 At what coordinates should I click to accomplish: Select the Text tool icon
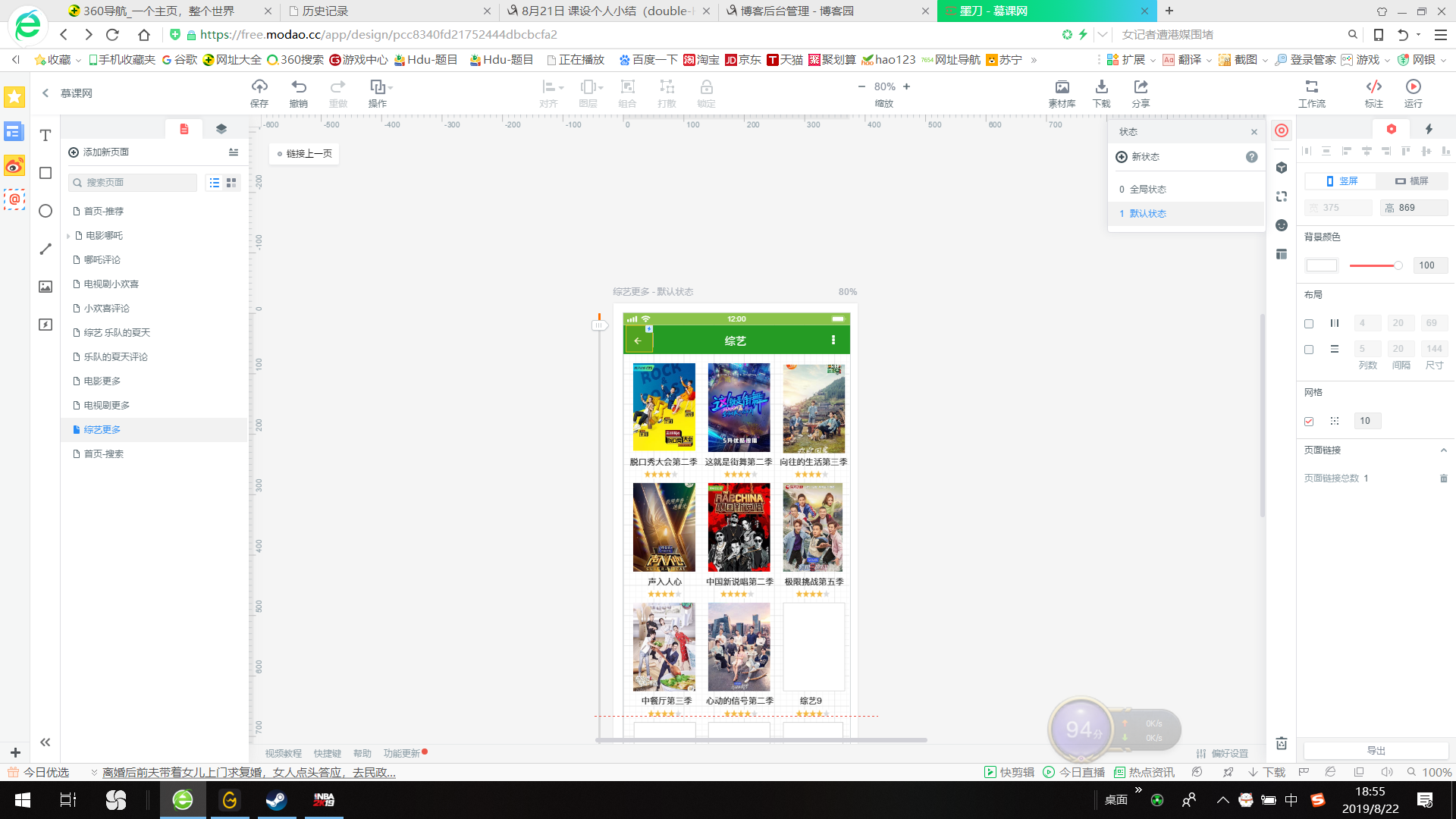[45, 135]
